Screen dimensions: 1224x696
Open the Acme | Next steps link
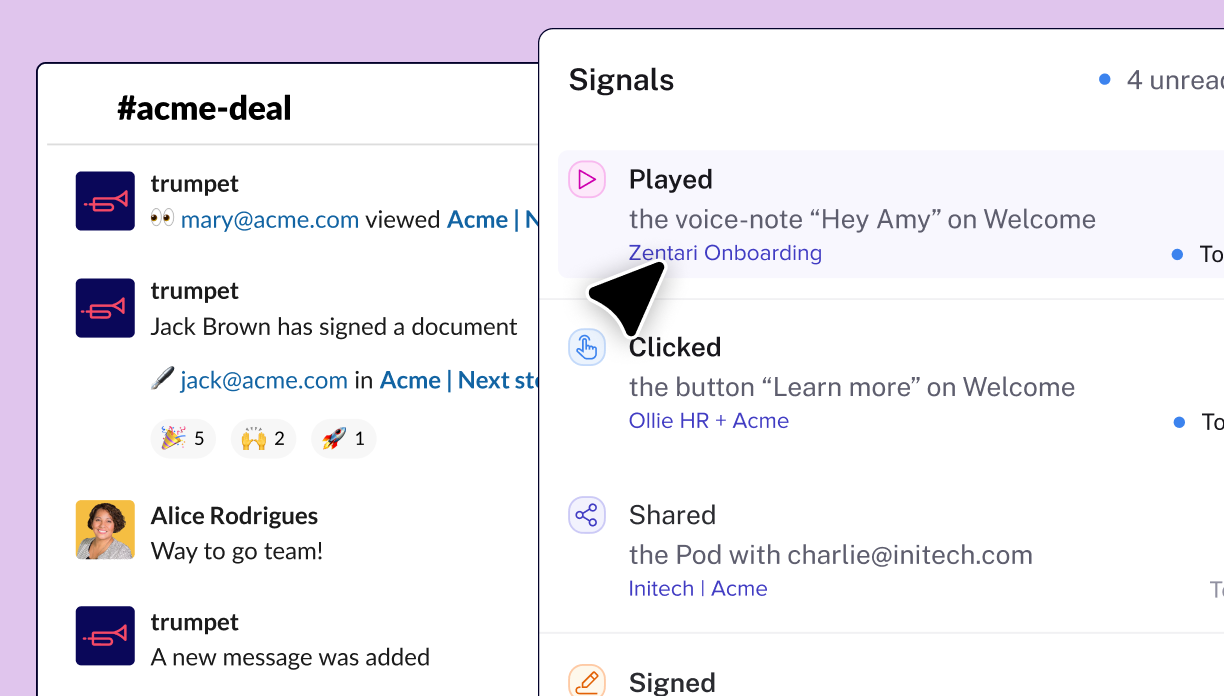[459, 380]
